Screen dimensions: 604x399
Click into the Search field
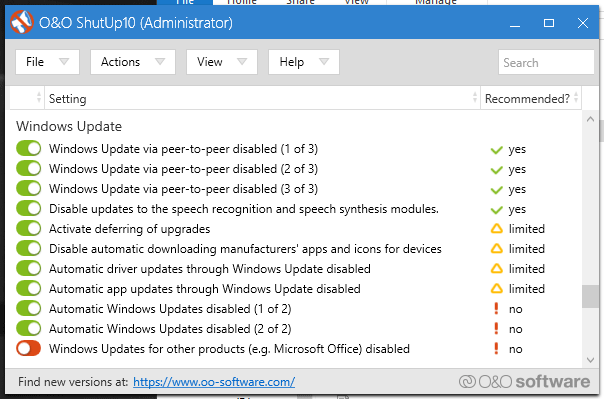pyautogui.click(x=546, y=62)
